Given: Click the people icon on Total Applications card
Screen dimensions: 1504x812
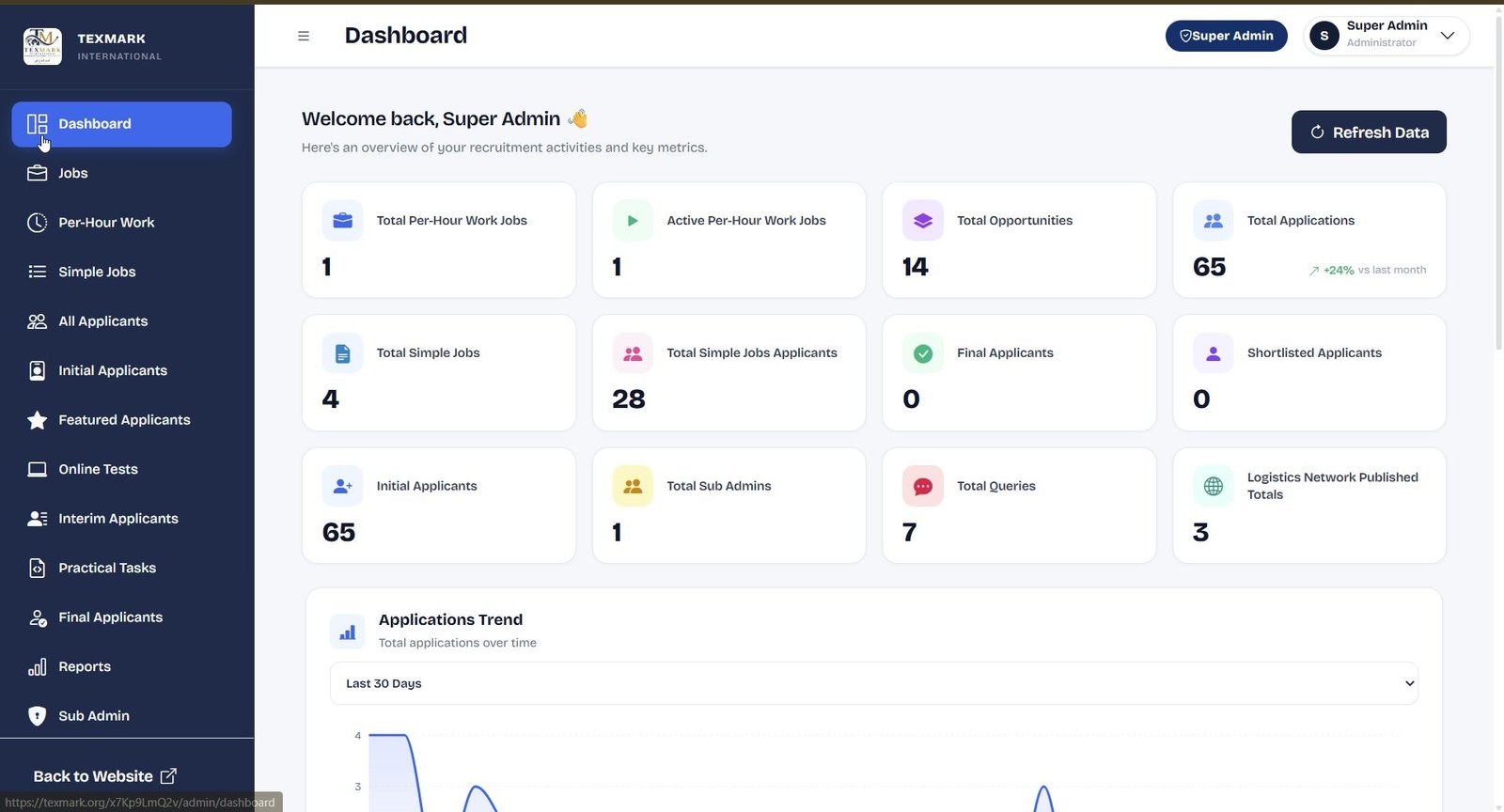Looking at the screenshot, I should (x=1214, y=221).
